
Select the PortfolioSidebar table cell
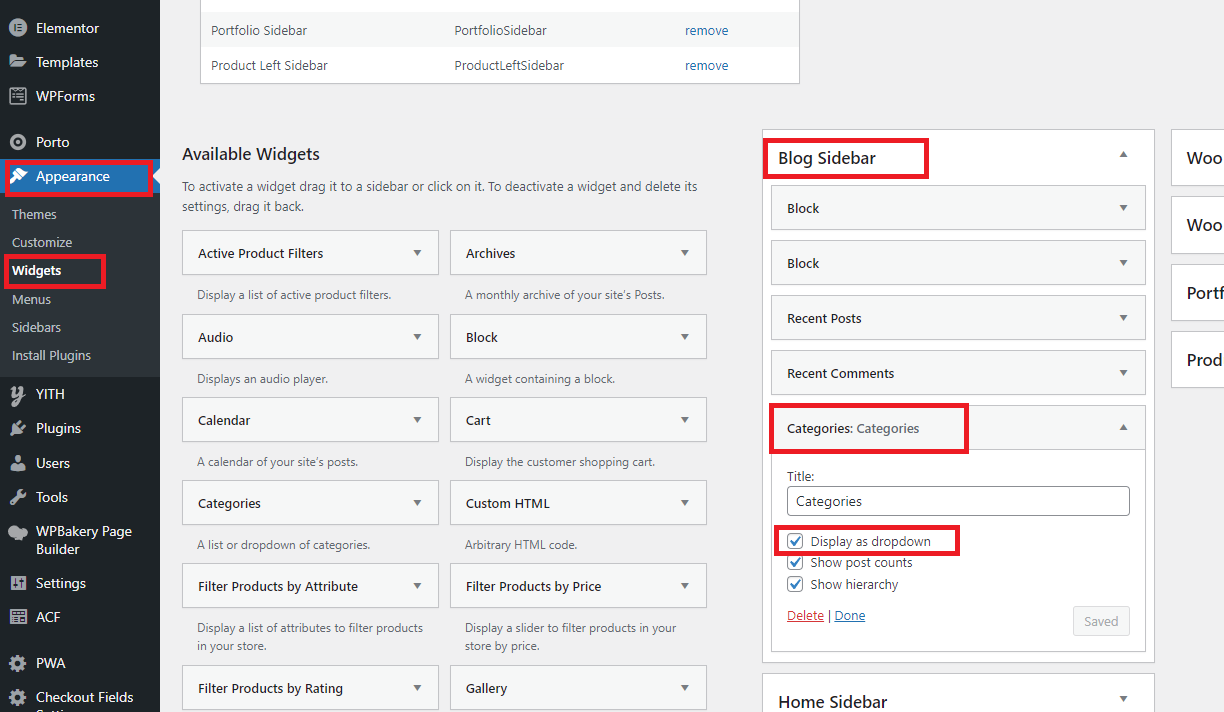point(501,30)
